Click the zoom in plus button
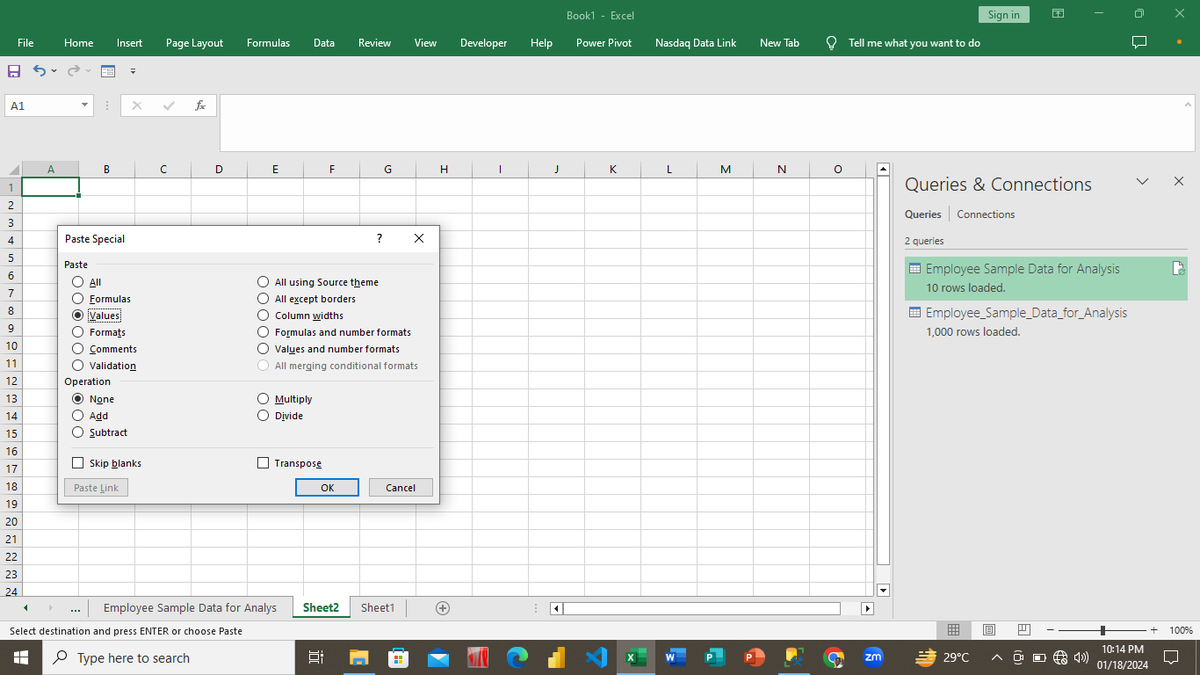The image size is (1200, 675). (1154, 630)
